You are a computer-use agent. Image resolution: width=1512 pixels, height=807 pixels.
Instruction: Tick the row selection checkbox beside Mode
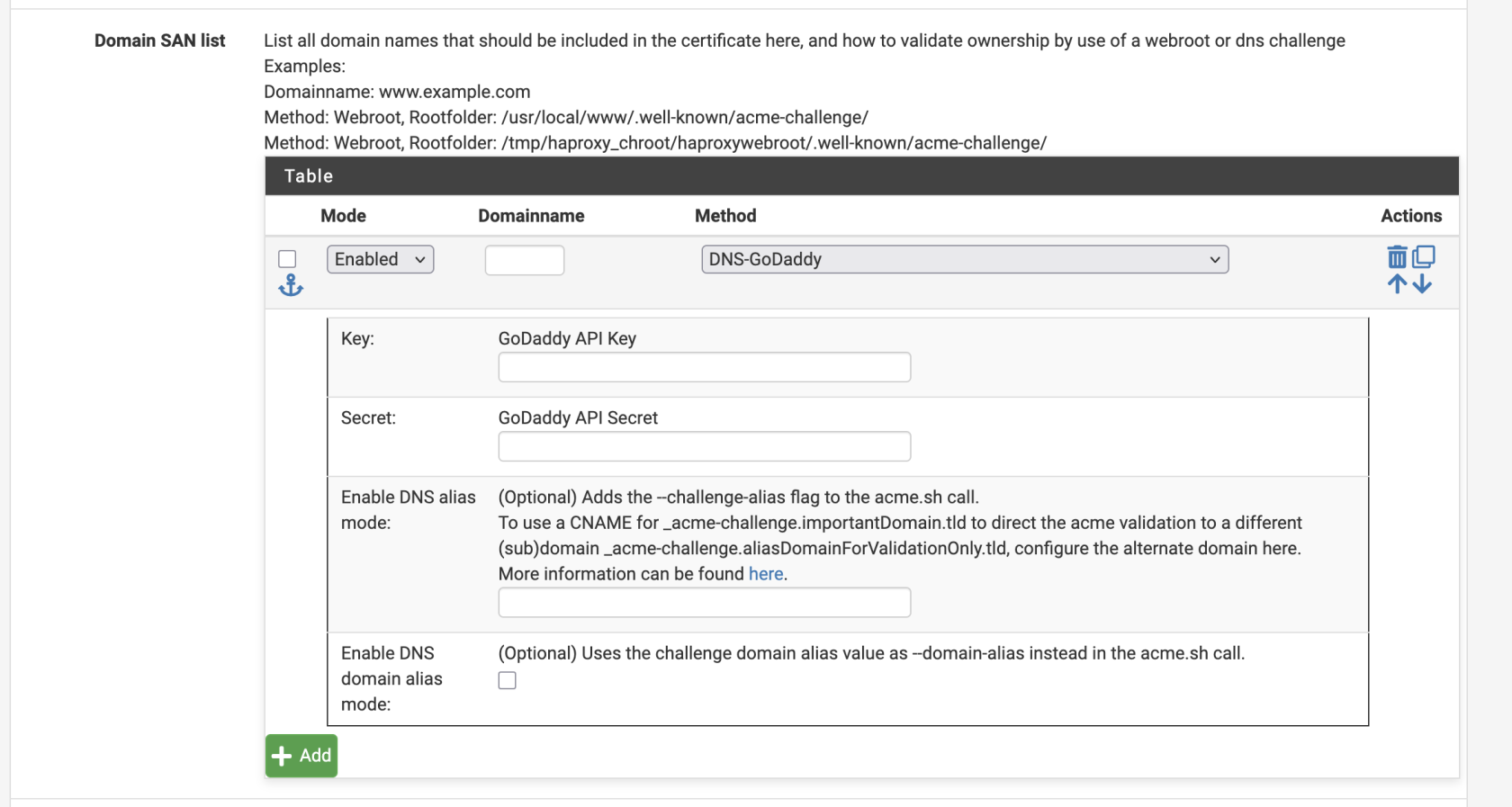click(x=288, y=259)
